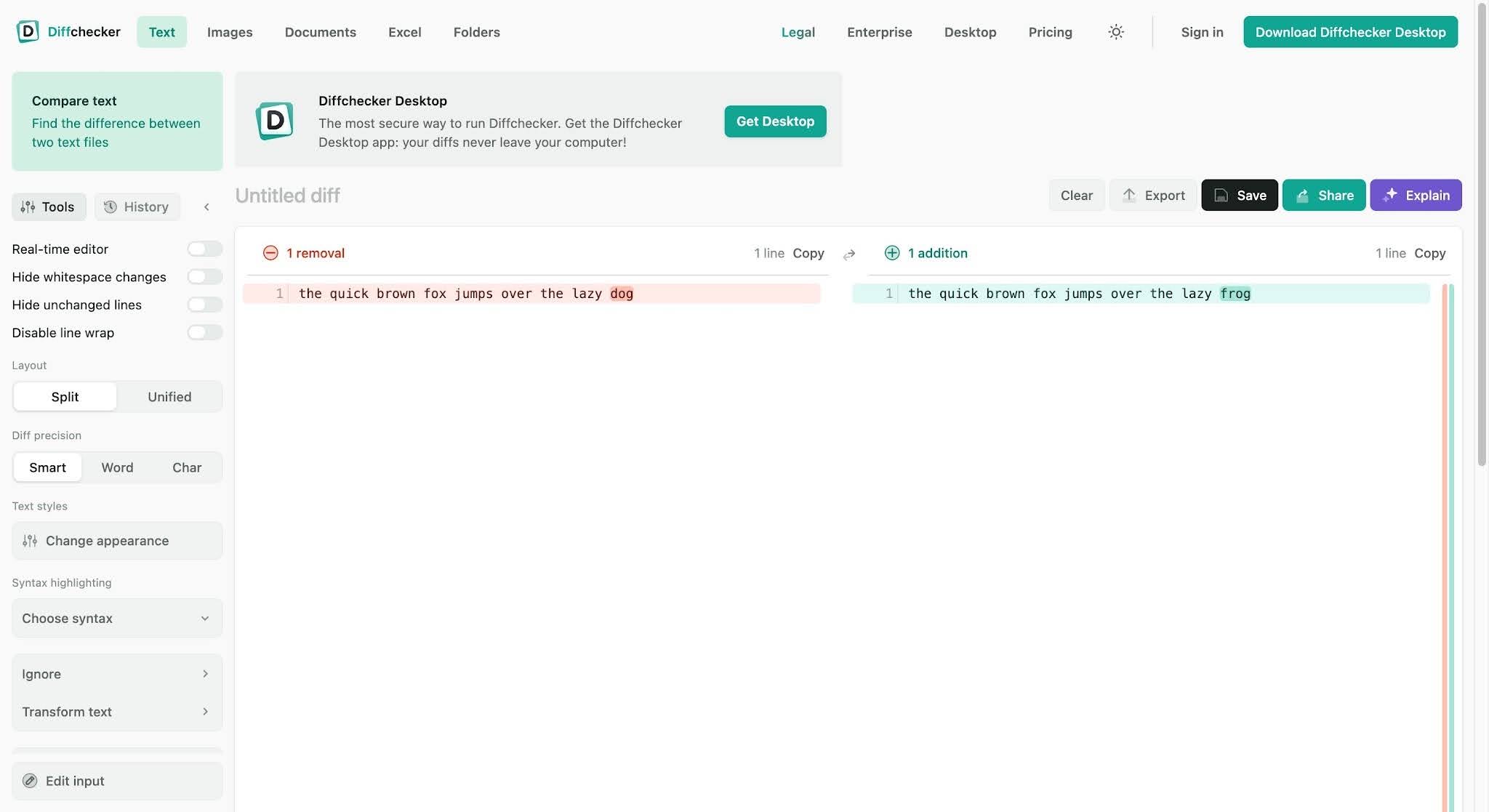Toggle Hide unchanged lines on

coord(205,305)
